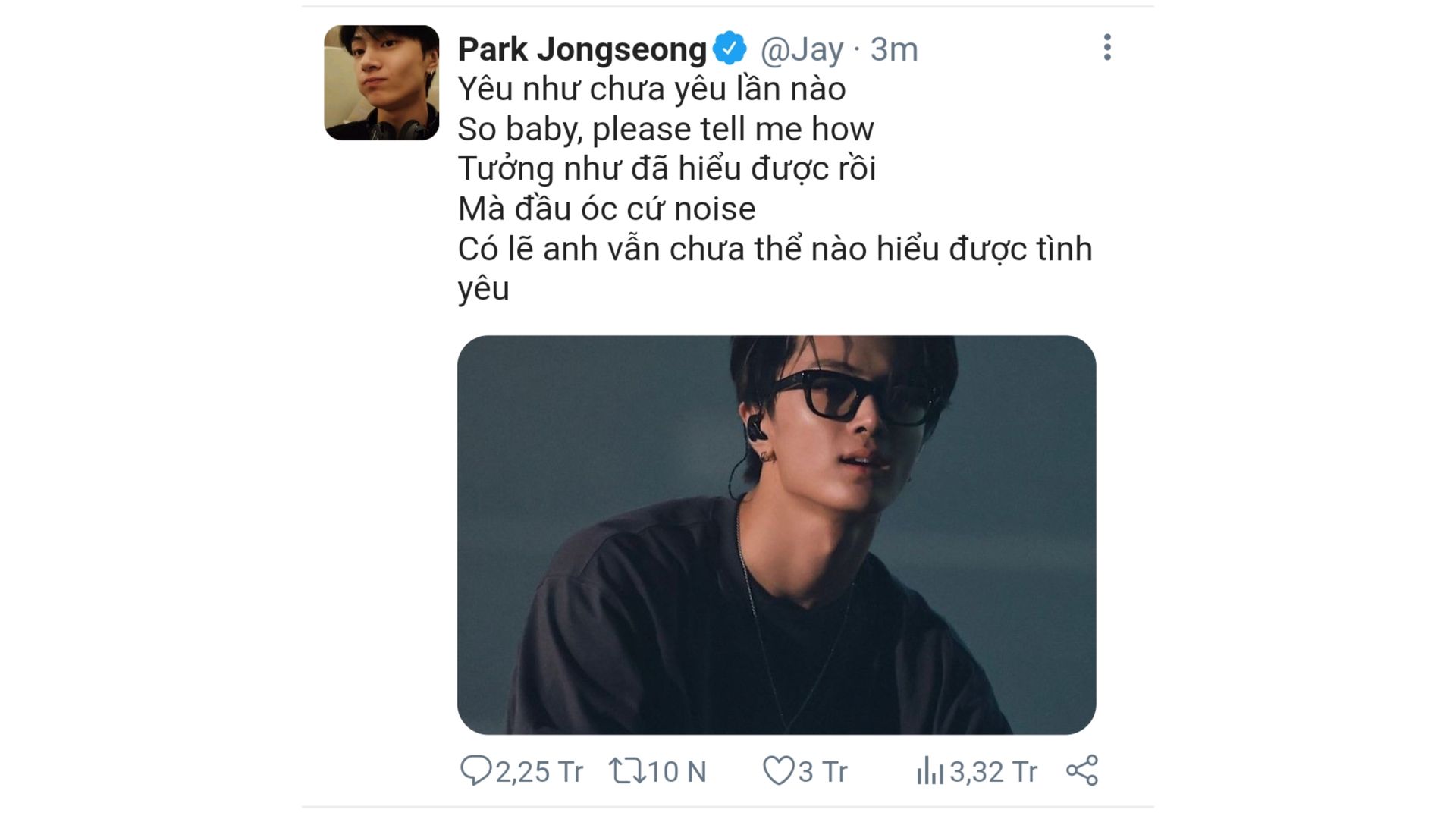This screenshot has height=819, width=1456.
Task: Open Park Jongseong's profile name
Action: point(582,49)
